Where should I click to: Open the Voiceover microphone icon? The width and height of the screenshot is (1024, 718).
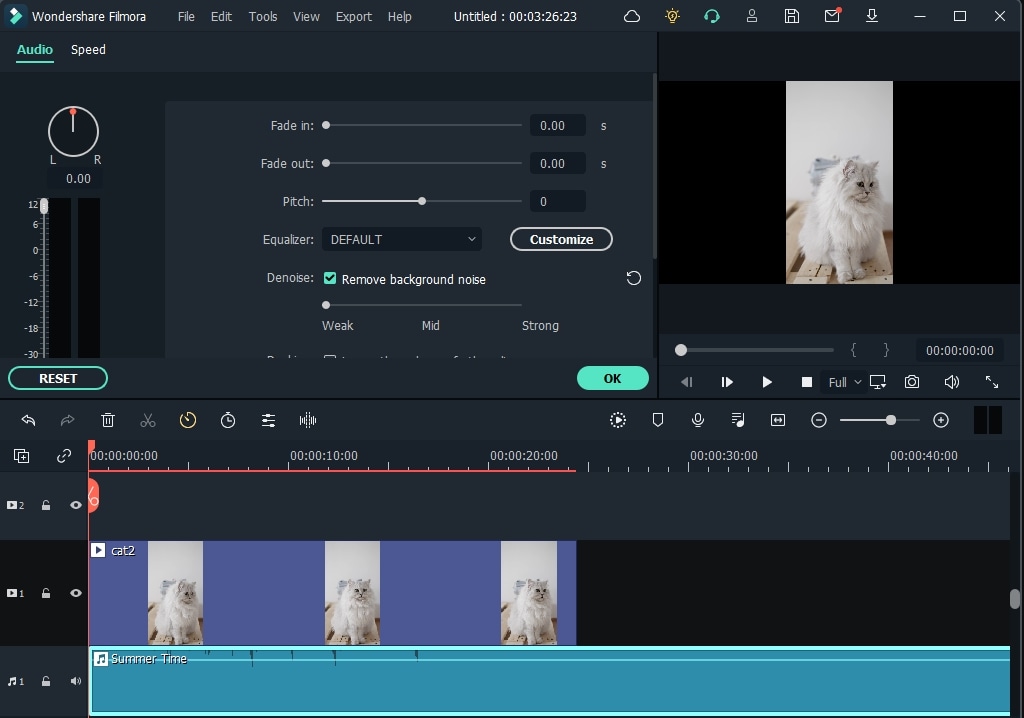(698, 420)
